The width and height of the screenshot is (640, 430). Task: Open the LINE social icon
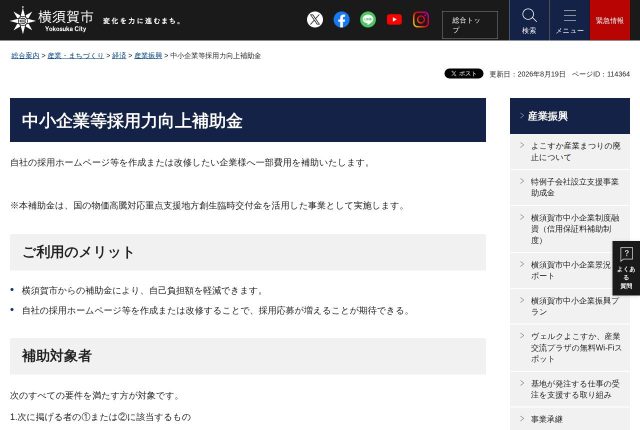coord(368,20)
